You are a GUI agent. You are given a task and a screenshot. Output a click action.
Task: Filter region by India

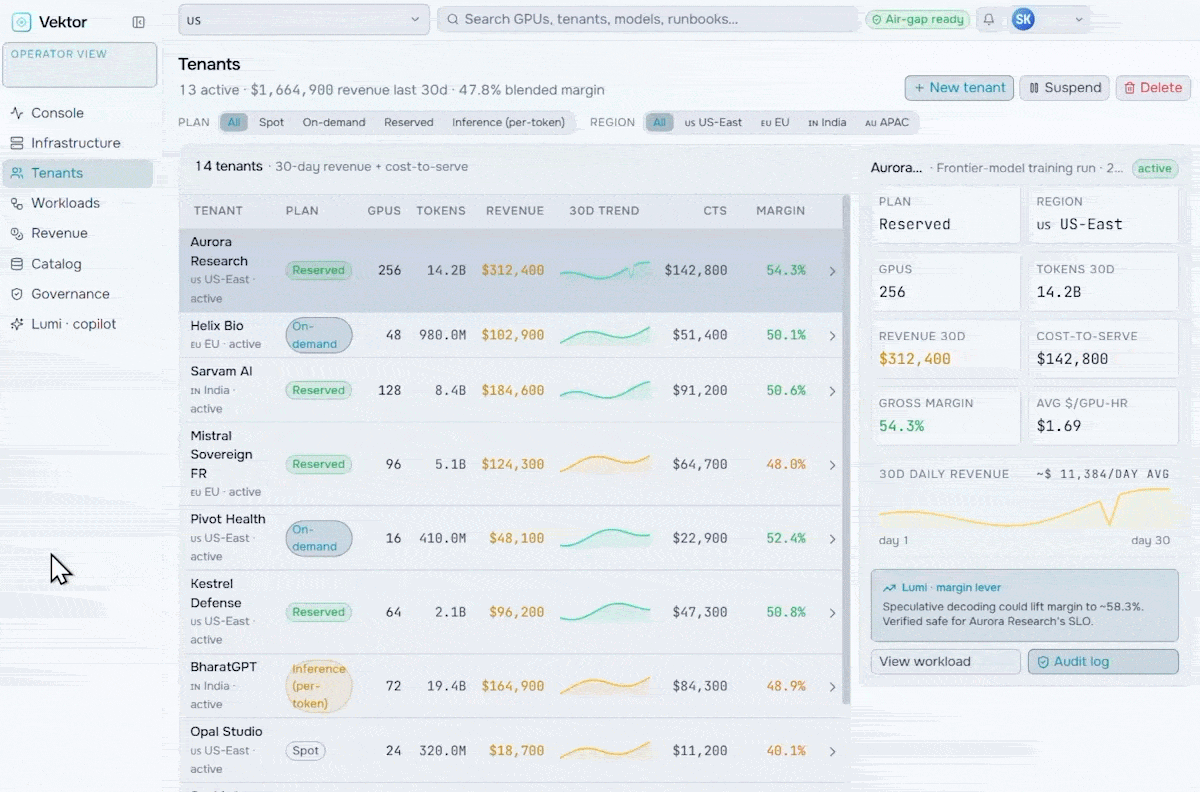click(827, 122)
